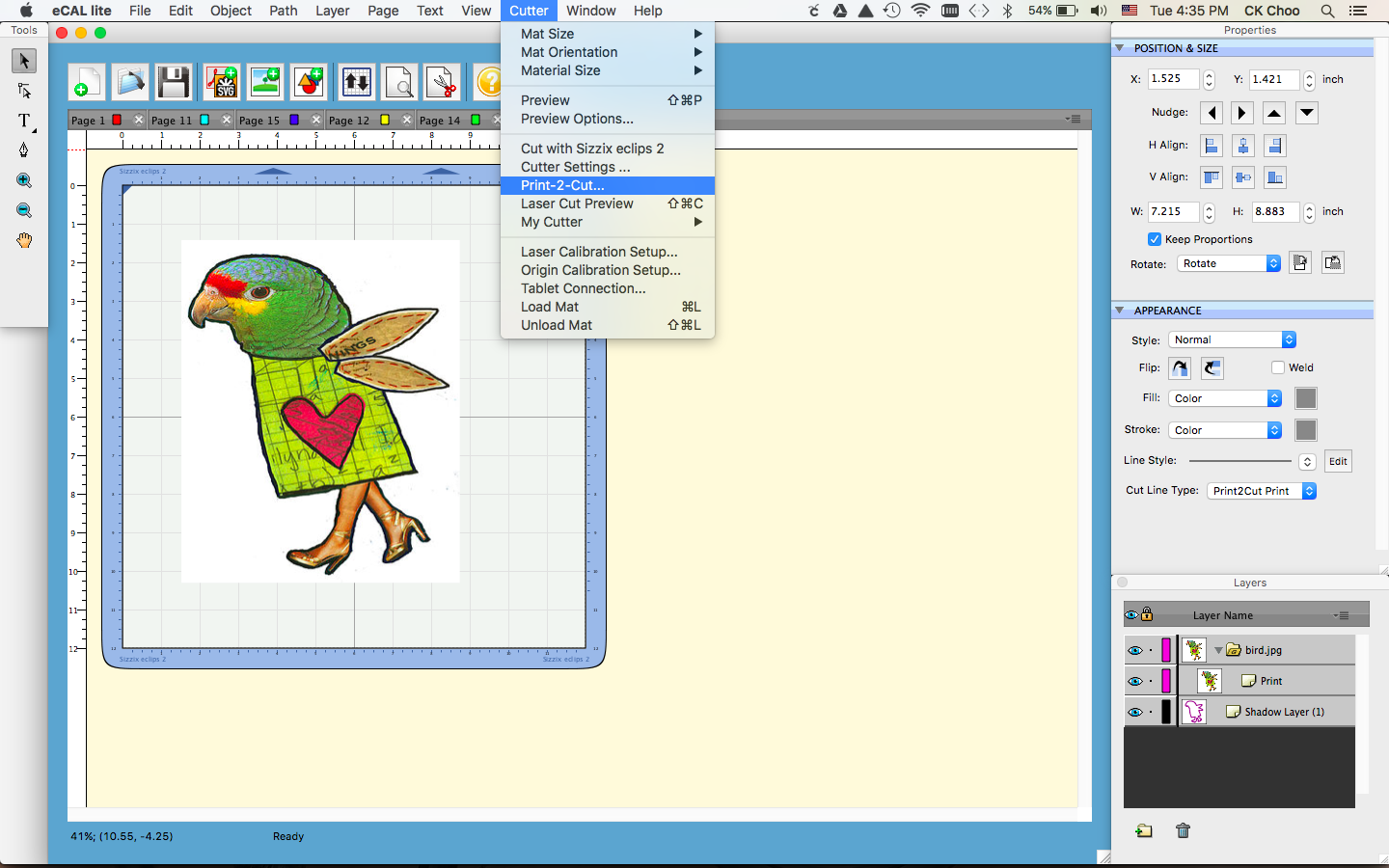Click bird.jpg layer magenta color swatch
This screenshot has height=868, width=1389.
click(x=1166, y=650)
